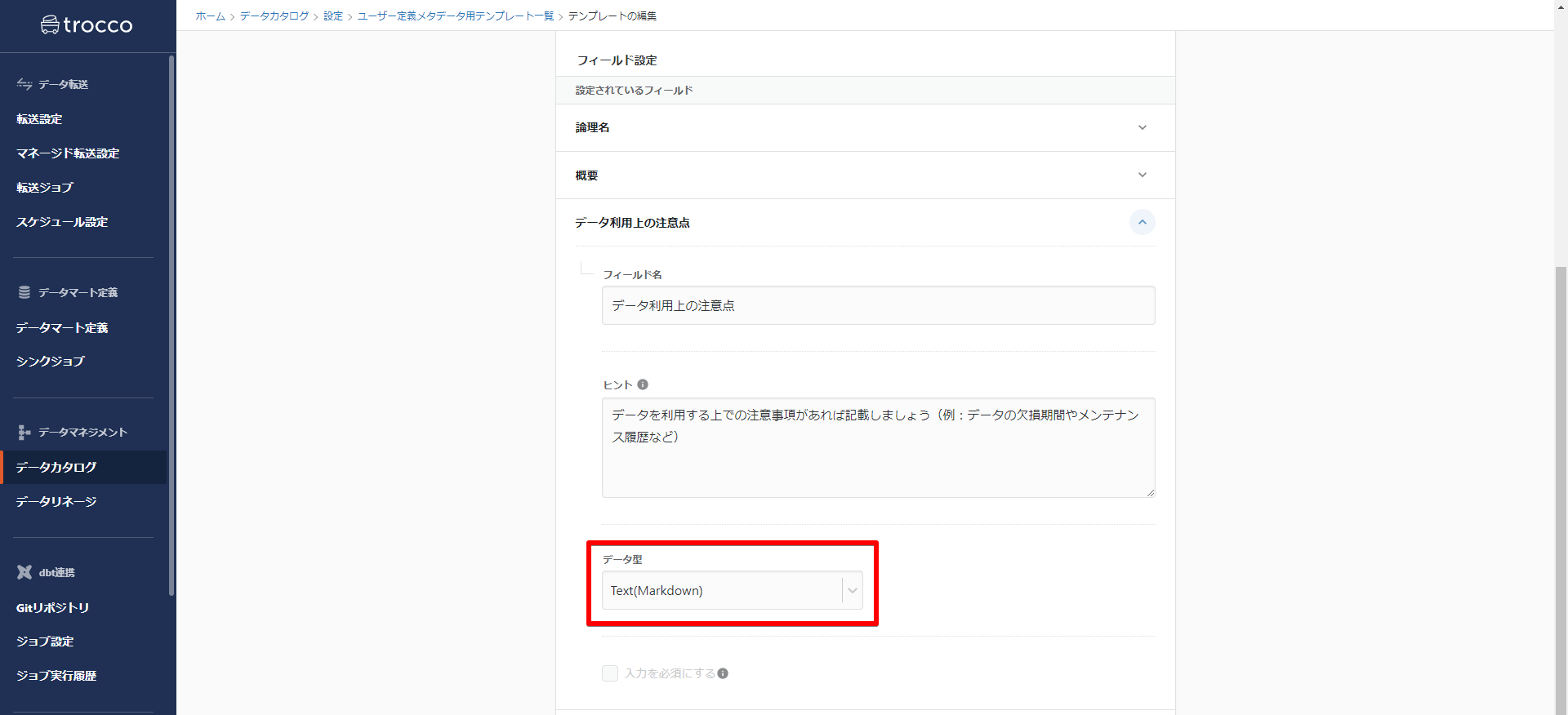The image size is (1568, 715).
Task: Click the フィールド名 input field
Action: 879,305
